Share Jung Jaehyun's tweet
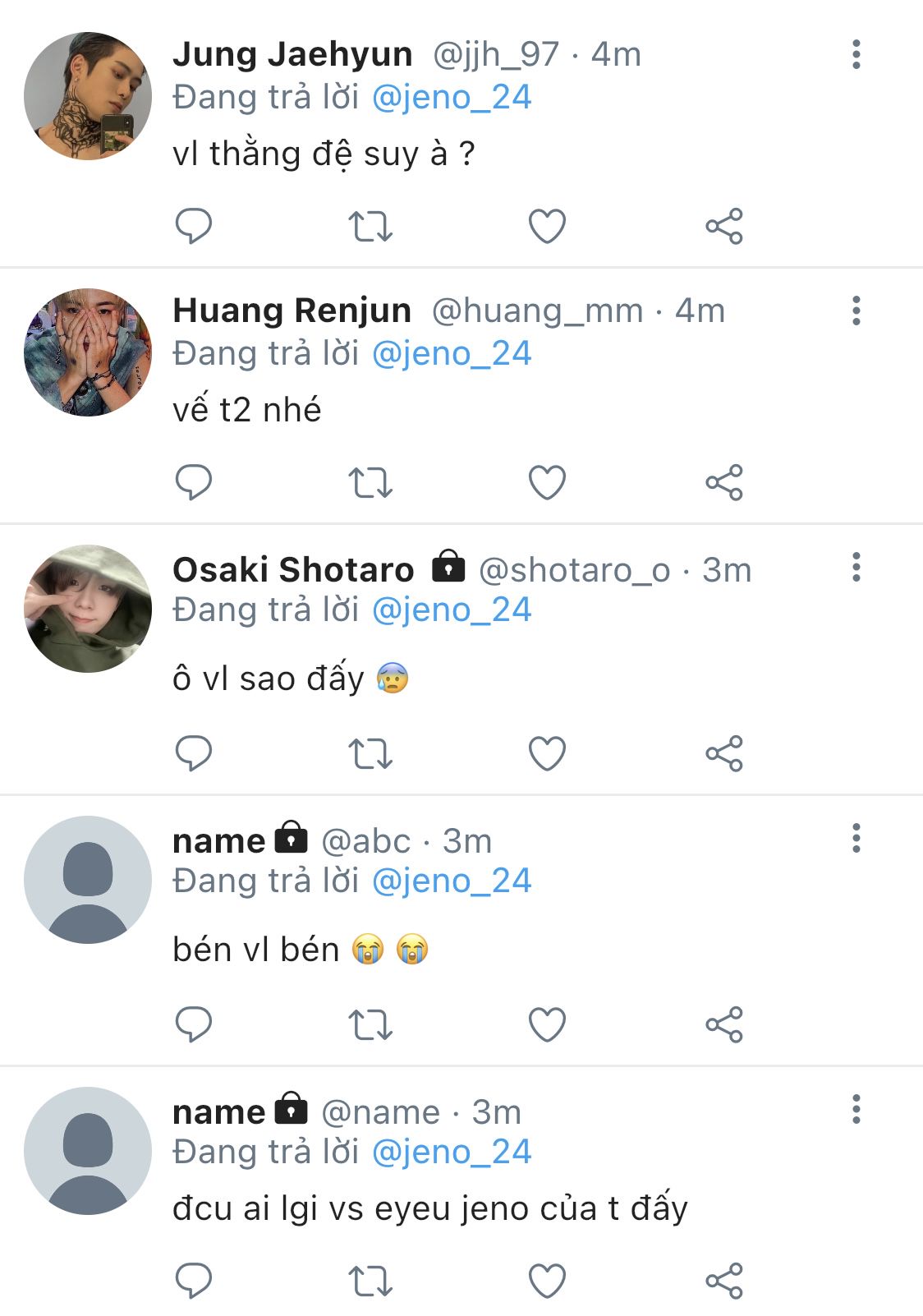The width and height of the screenshot is (923, 1316). [x=723, y=226]
